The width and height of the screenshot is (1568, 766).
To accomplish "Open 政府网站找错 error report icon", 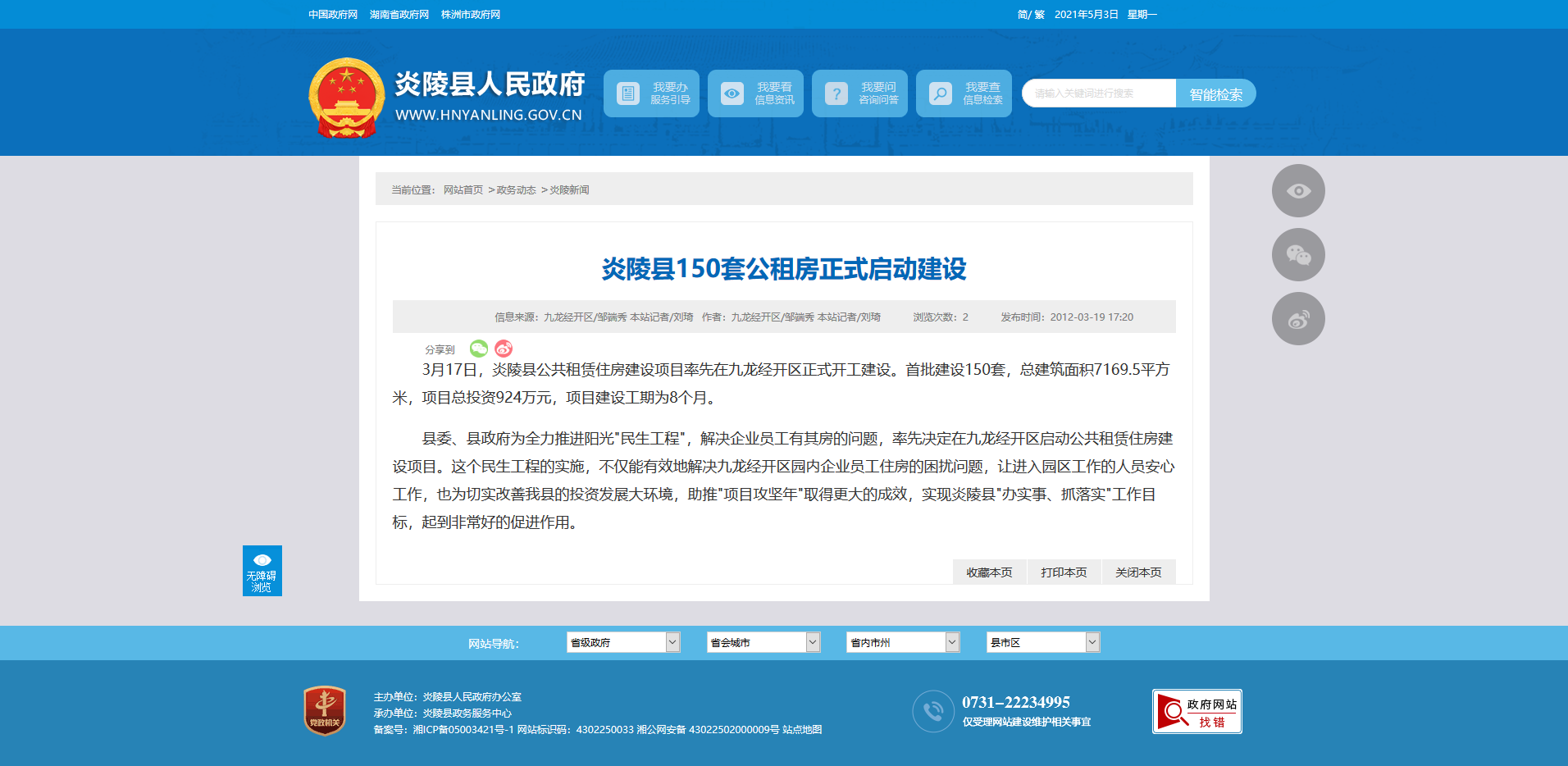I will click(1197, 711).
